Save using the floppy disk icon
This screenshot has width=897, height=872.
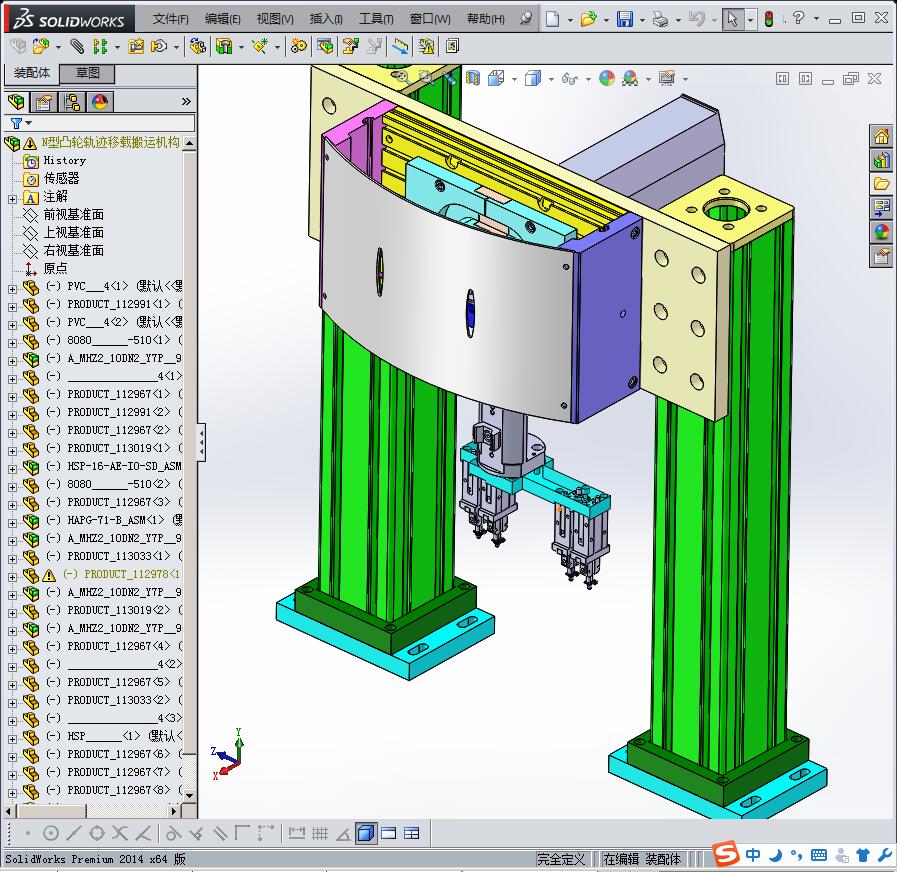click(625, 19)
